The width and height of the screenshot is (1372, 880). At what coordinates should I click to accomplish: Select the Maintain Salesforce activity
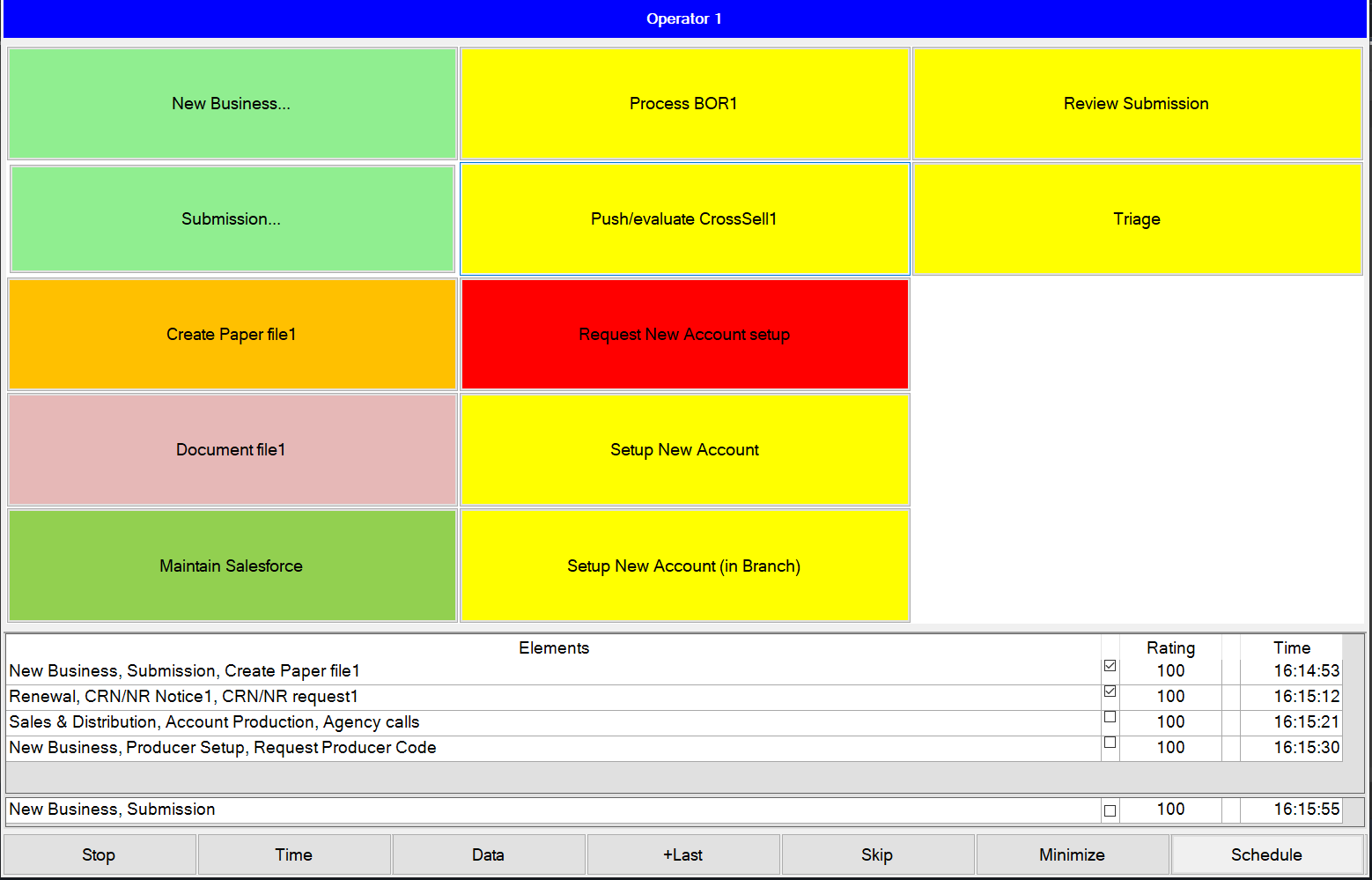coord(231,566)
